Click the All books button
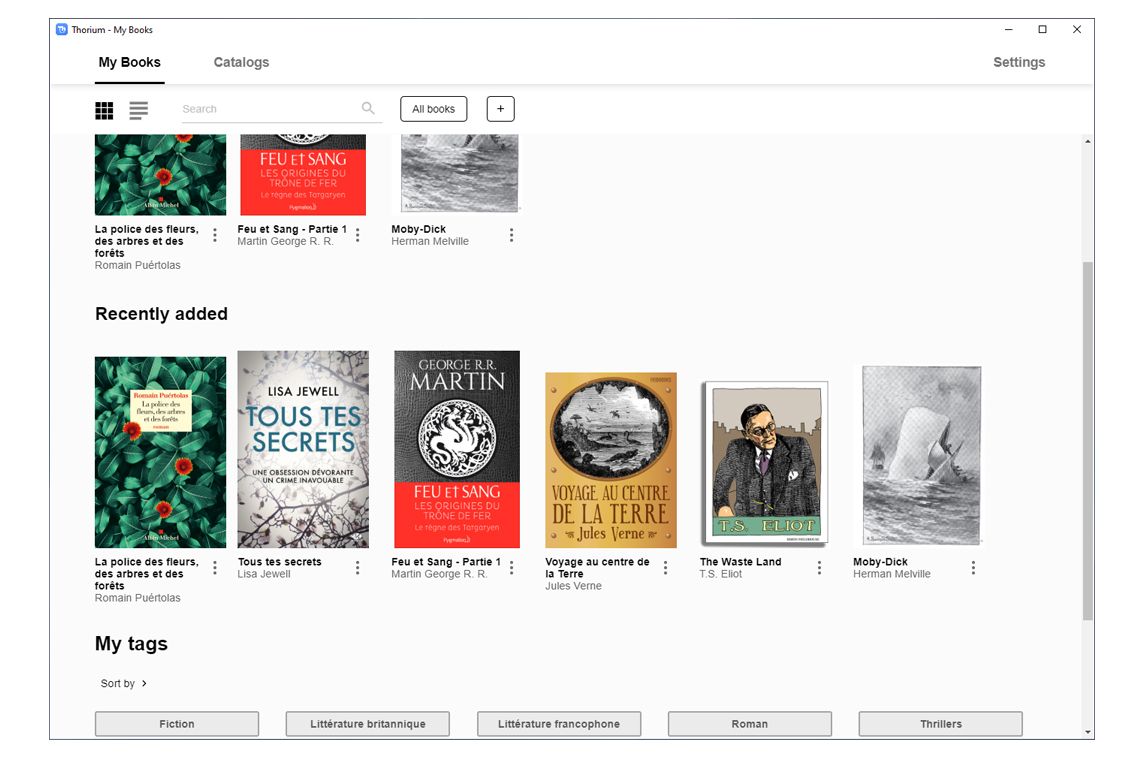This screenshot has width=1144, height=758. pos(433,109)
